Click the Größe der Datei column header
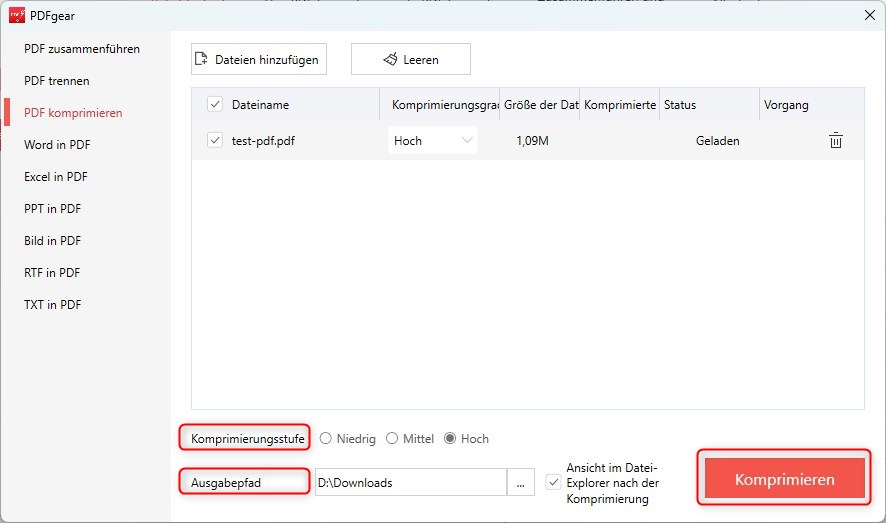 pos(541,104)
